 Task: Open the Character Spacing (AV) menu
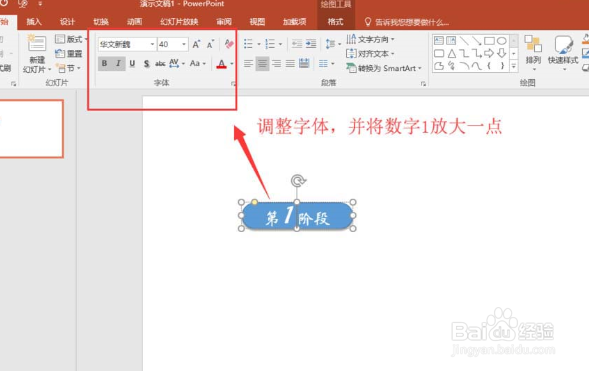177,63
